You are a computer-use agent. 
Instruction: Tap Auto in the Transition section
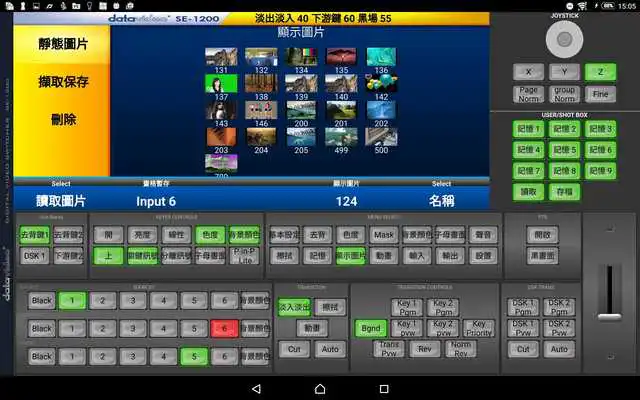click(x=330, y=349)
